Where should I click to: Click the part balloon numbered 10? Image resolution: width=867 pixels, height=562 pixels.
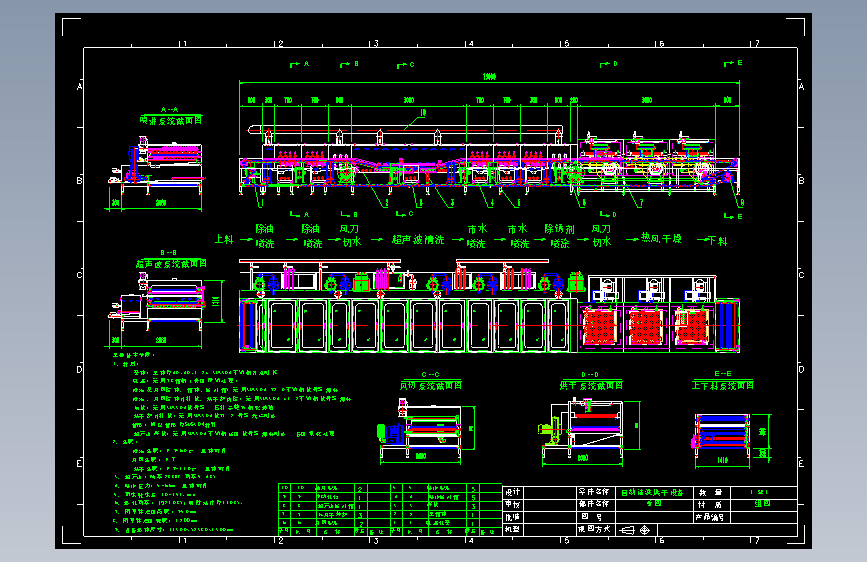click(x=423, y=112)
